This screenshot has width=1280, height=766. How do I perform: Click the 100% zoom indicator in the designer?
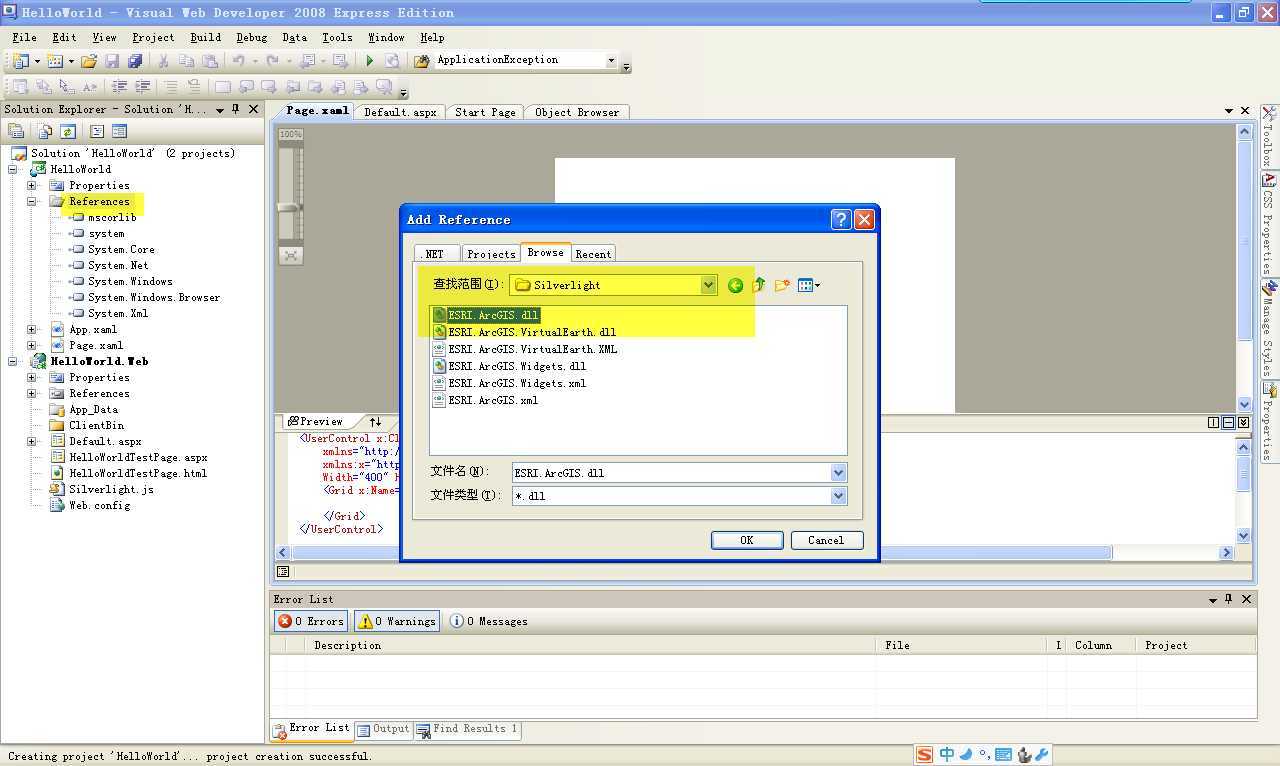[x=290, y=134]
